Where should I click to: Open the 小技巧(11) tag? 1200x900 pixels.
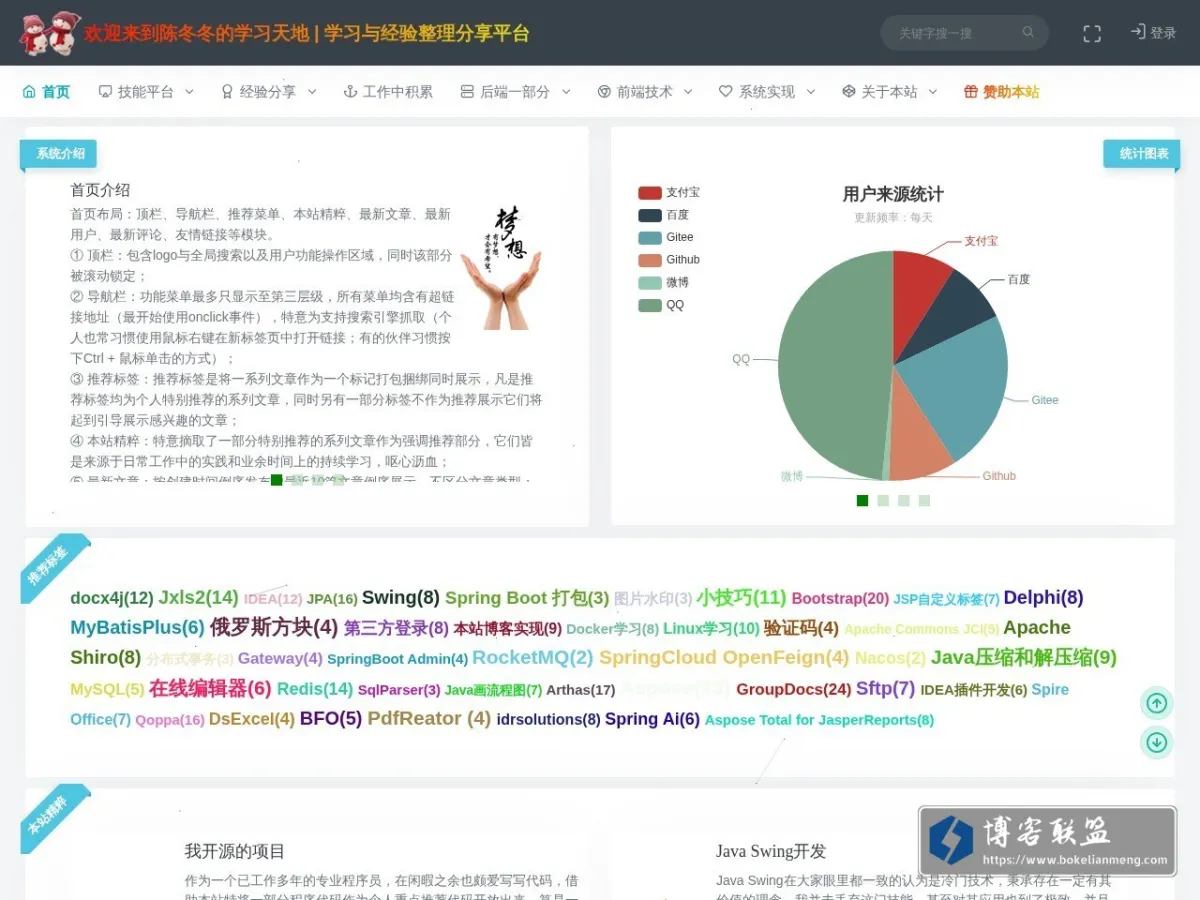pos(741,597)
